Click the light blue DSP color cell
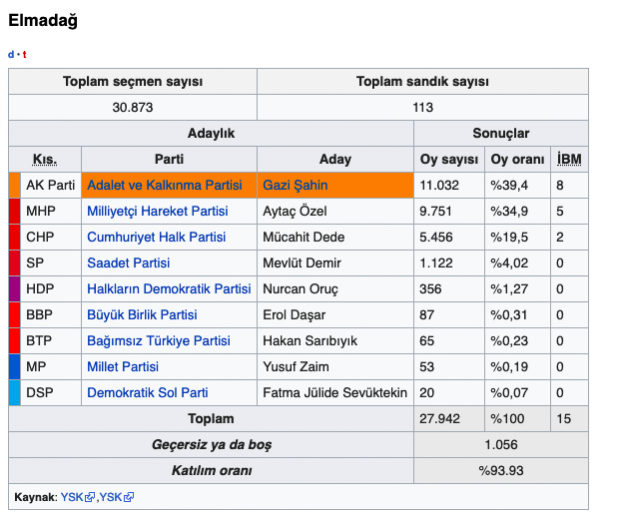The image size is (620, 518). tap(14, 393)
